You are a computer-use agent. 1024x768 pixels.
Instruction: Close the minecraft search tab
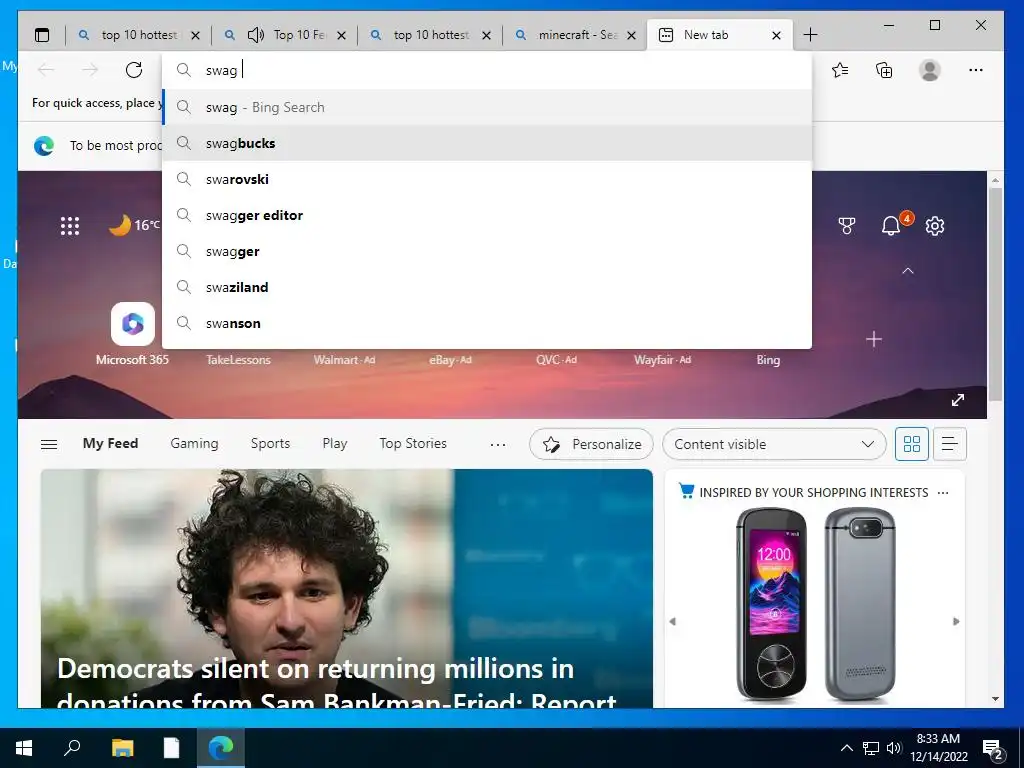(632, 35)
